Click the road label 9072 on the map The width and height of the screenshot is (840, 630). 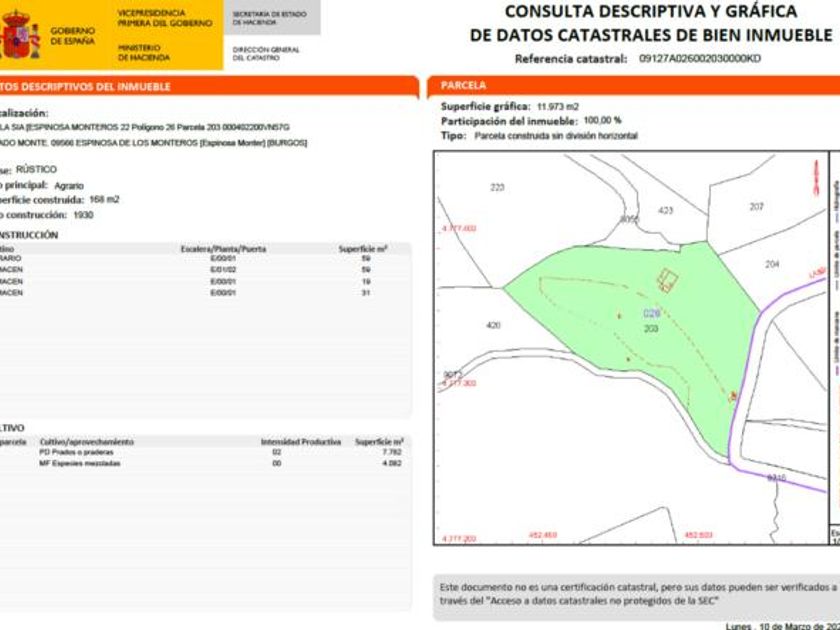pyautogui.click(x=453, y=374)
